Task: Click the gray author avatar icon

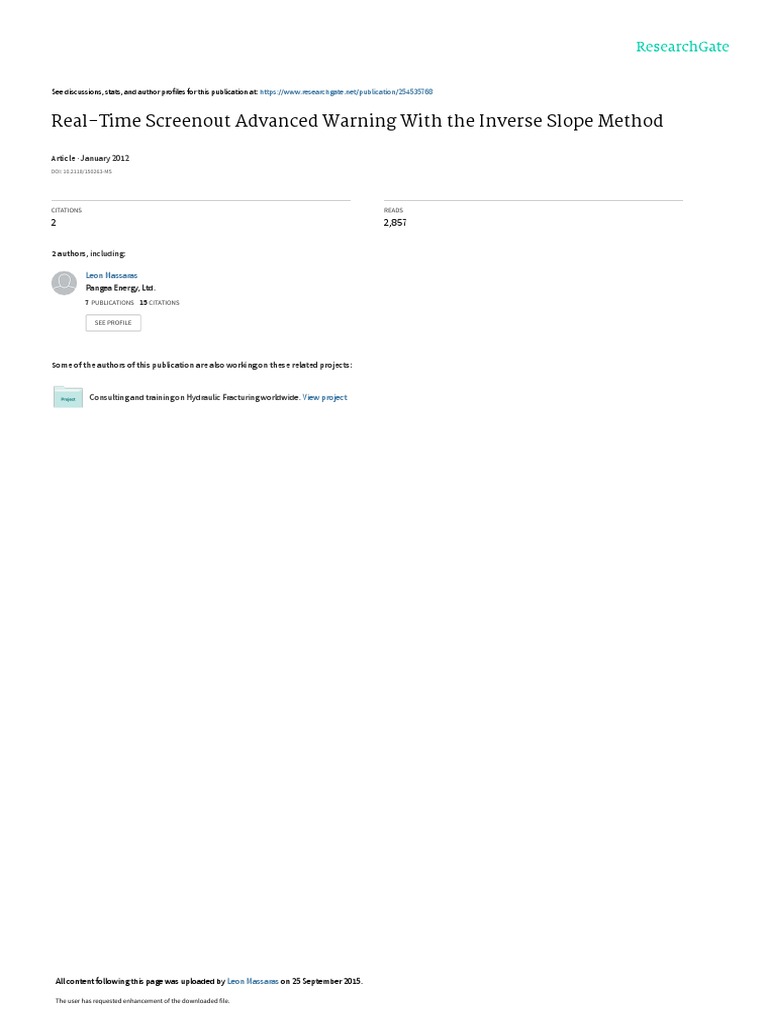Action: (x=64, y=283)
